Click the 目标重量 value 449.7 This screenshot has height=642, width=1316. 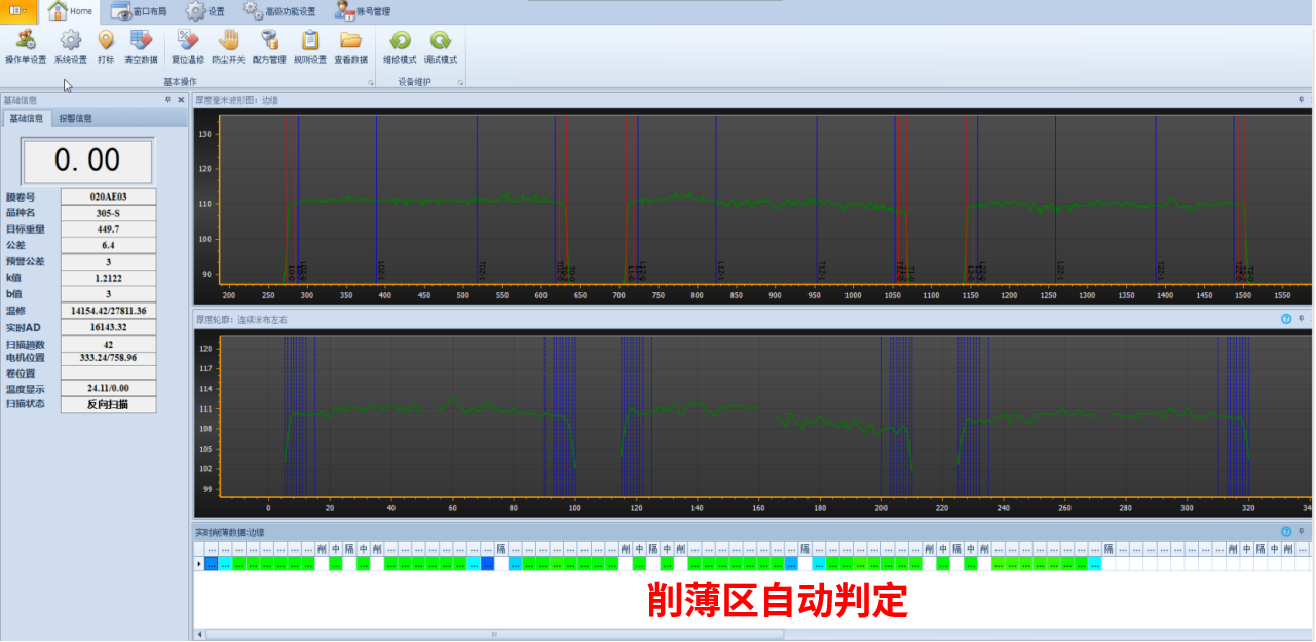(x=108, y=229)
